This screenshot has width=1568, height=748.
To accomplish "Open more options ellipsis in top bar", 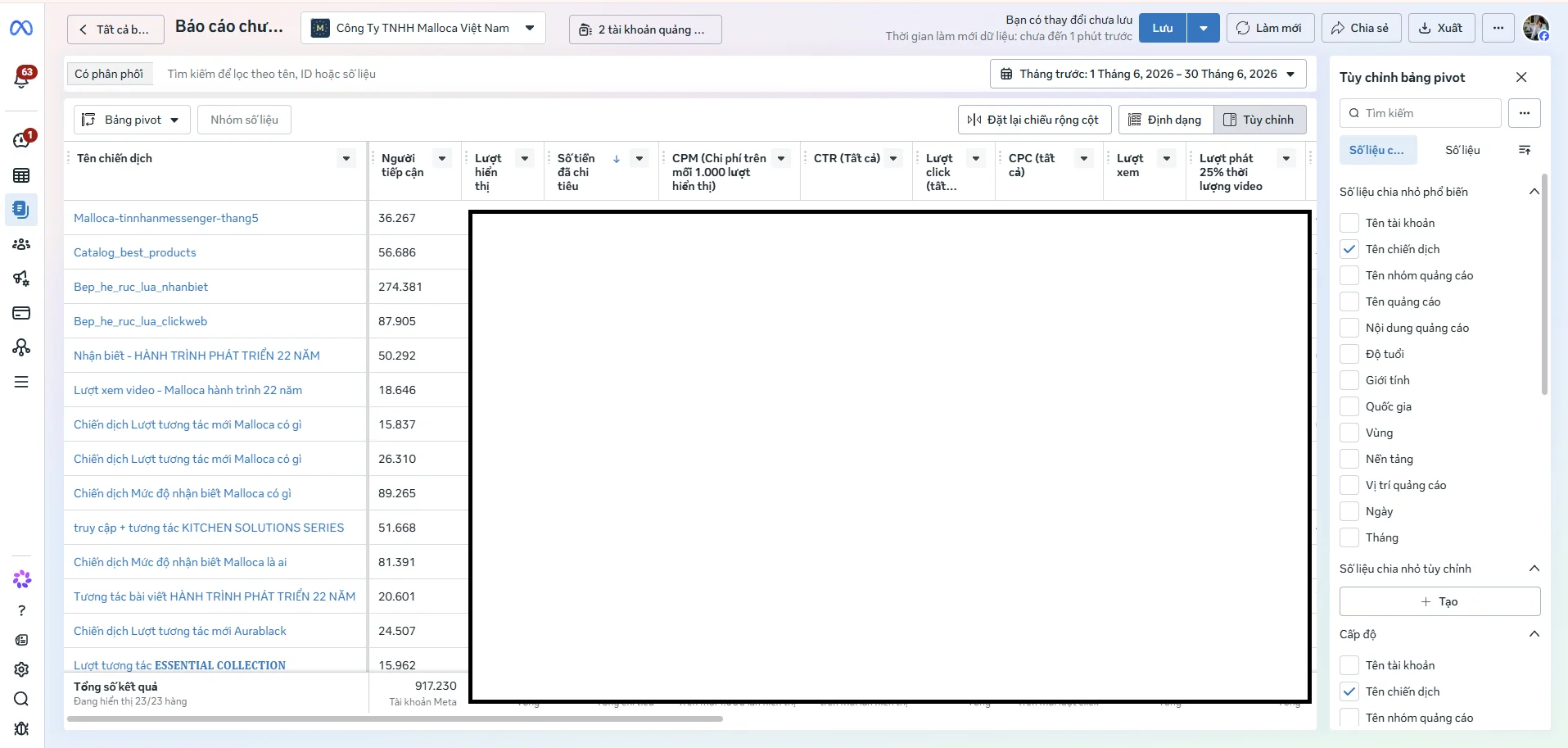I will pos(1498,28).
